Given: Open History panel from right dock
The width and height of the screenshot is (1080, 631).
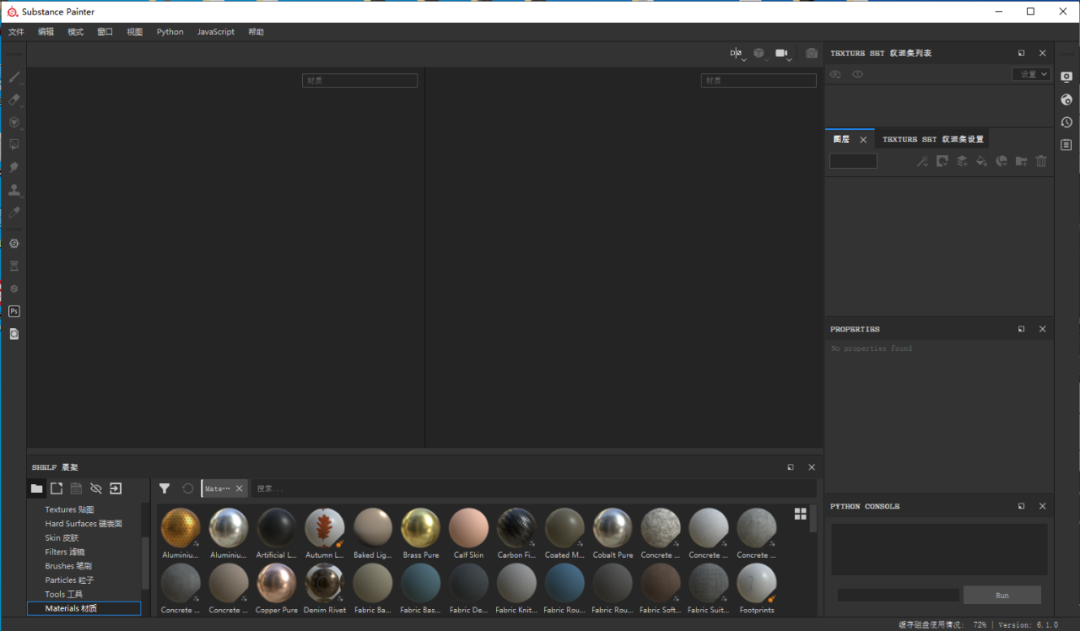Looking at the screenshot, I should coord(1066,123).
